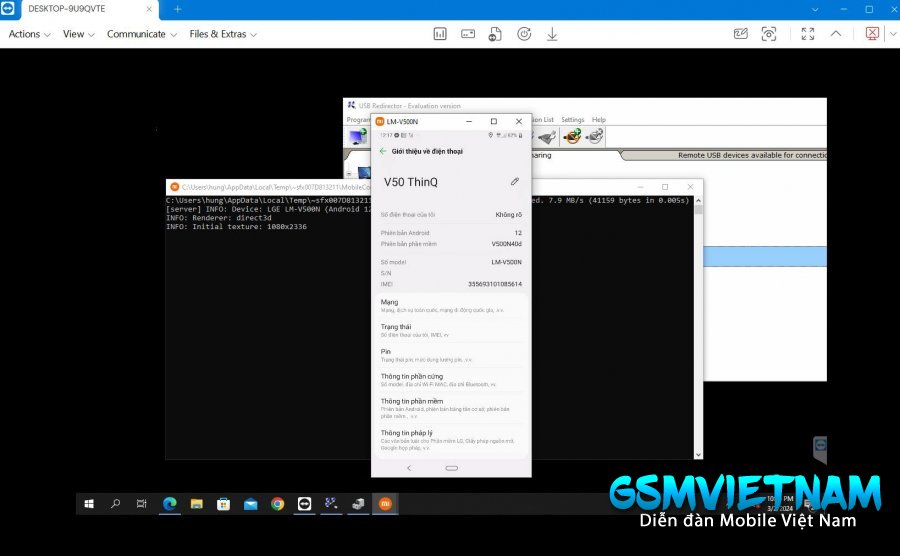The image size is (900, 556).
Task: Click the TeamViewer logo at top left
Action: point(8,9)
